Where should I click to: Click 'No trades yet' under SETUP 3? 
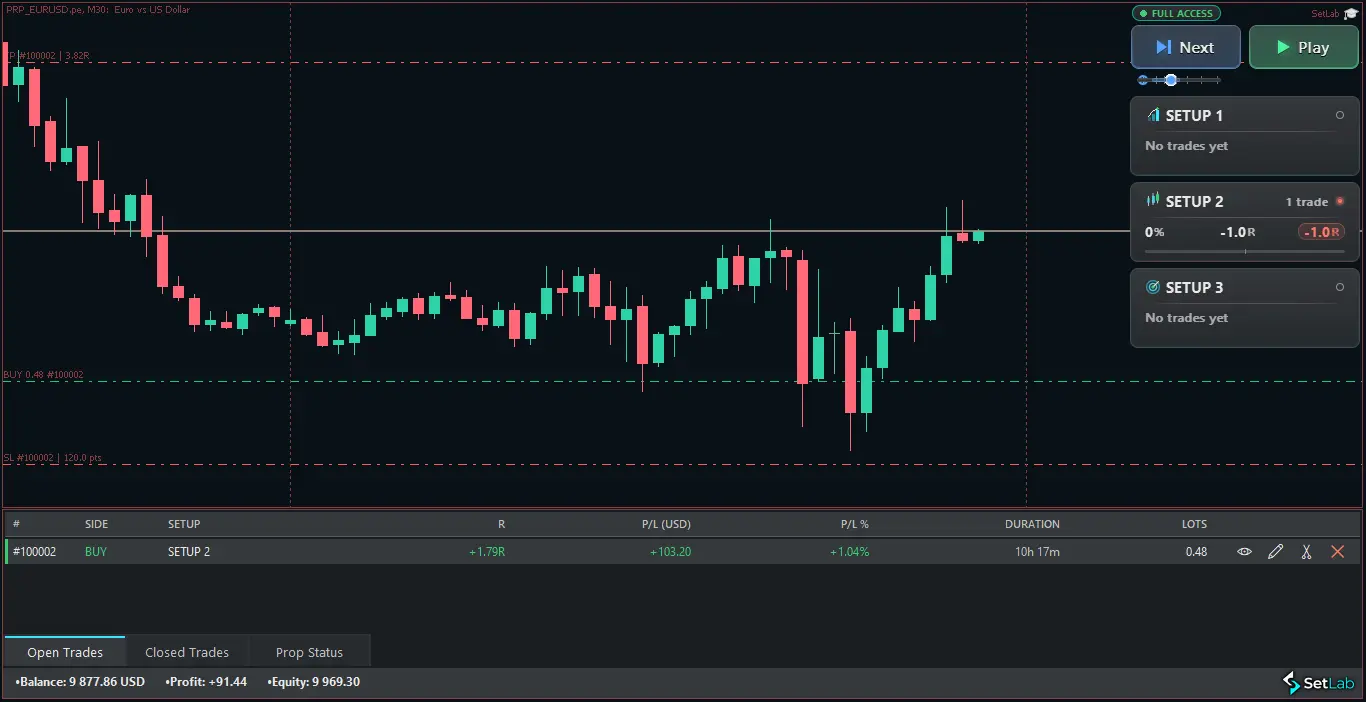[x=1186, y=318]
